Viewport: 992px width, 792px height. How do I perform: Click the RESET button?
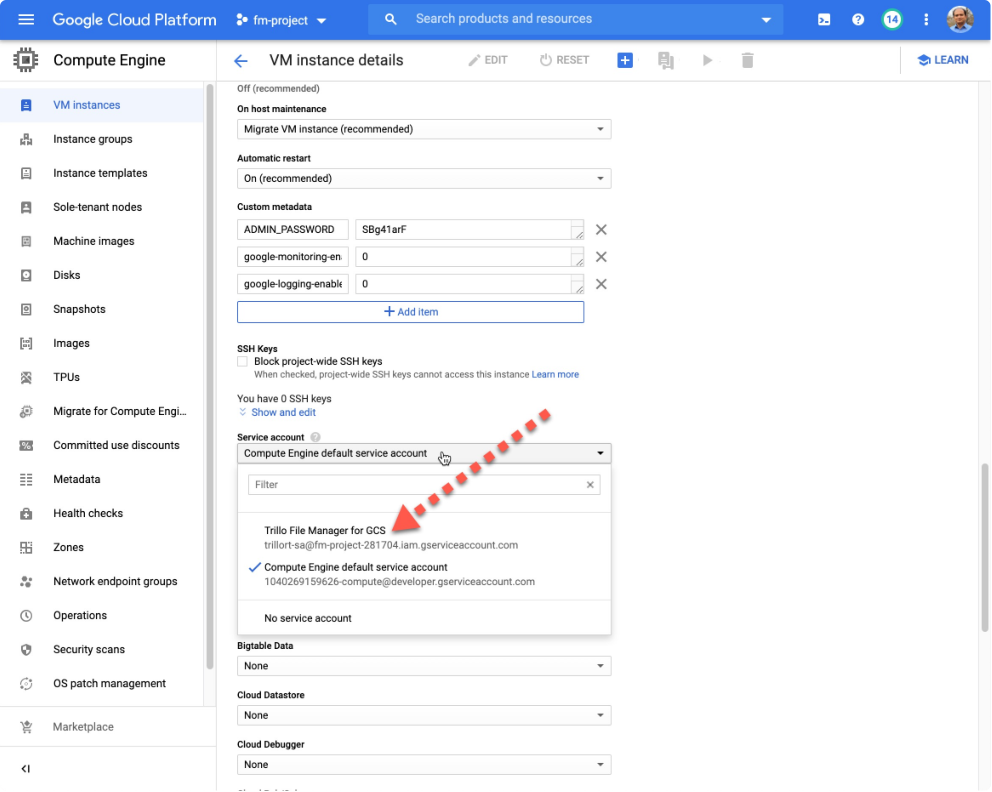[x=564, y=60]
